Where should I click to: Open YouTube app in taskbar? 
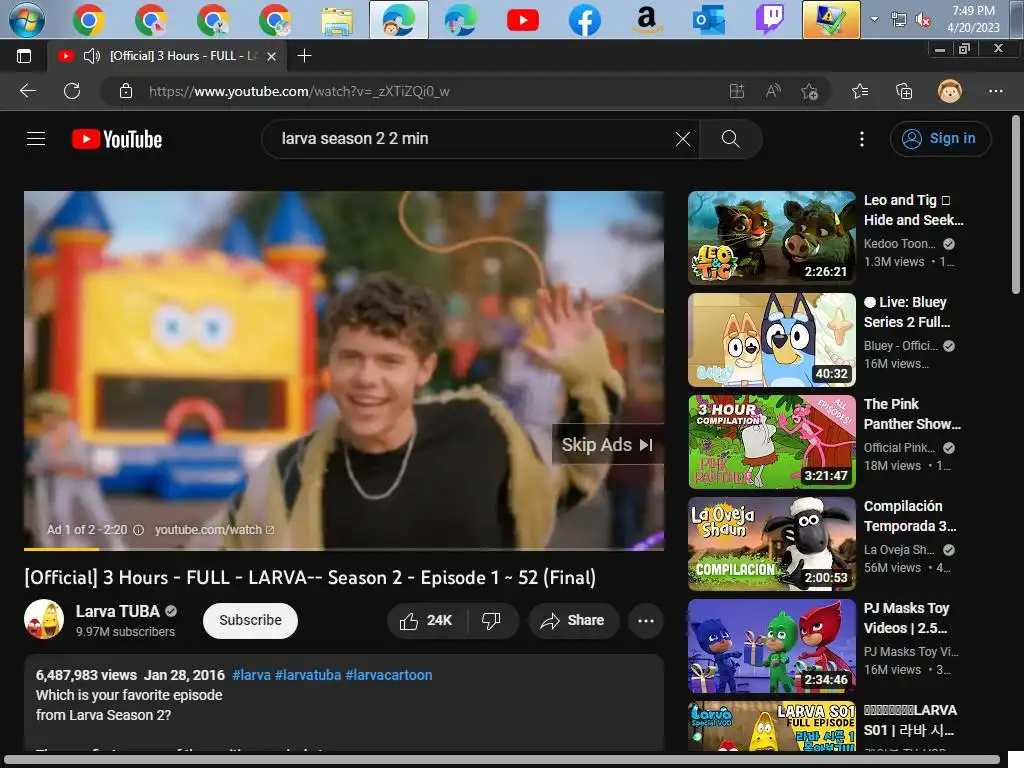(x=522, y=20)
